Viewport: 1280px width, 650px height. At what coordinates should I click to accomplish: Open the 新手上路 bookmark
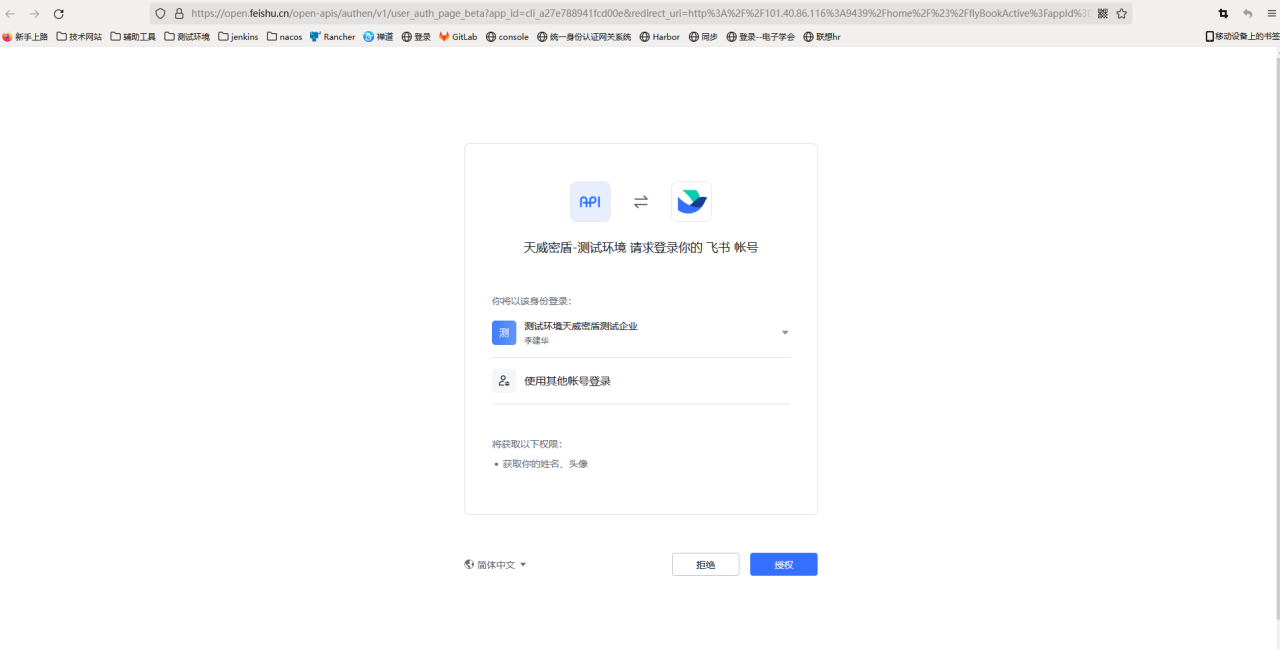25,37
